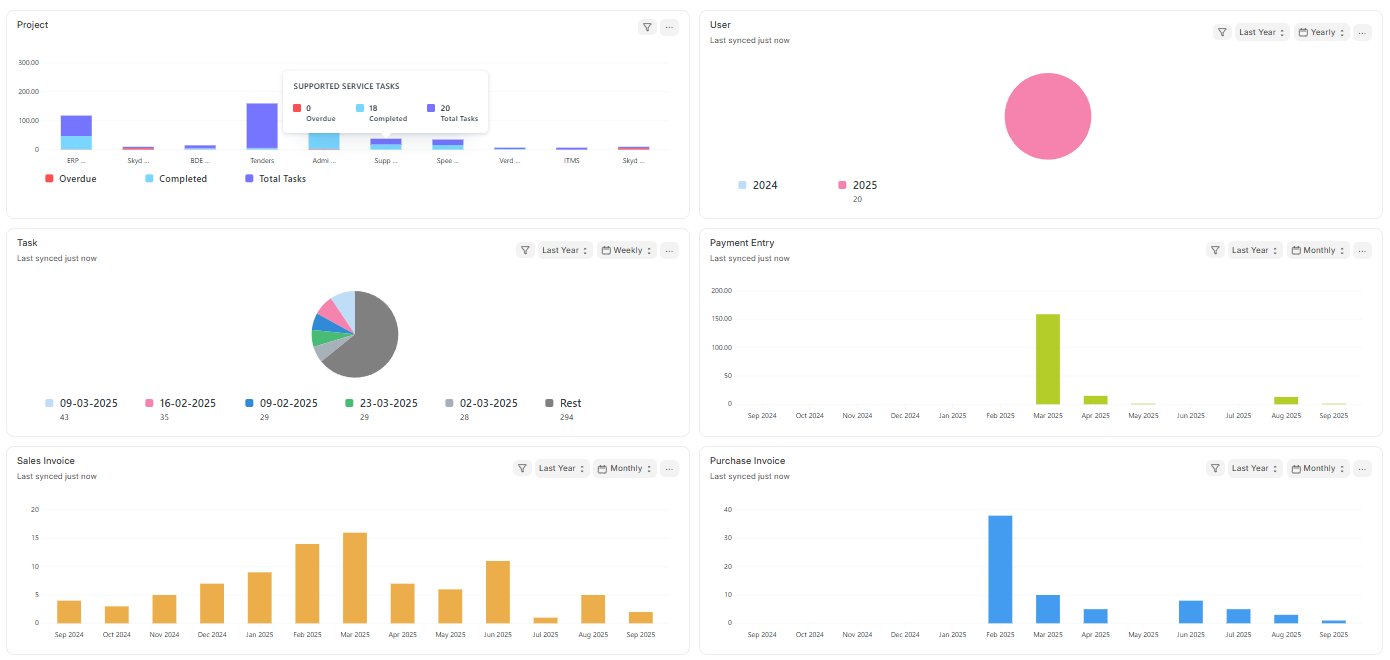Image resolution: width=1390 pixels, height=660 pixels.
Task: Select the Mar 2025 bar in Sales Invoice chart
Action: click(355, 580)
